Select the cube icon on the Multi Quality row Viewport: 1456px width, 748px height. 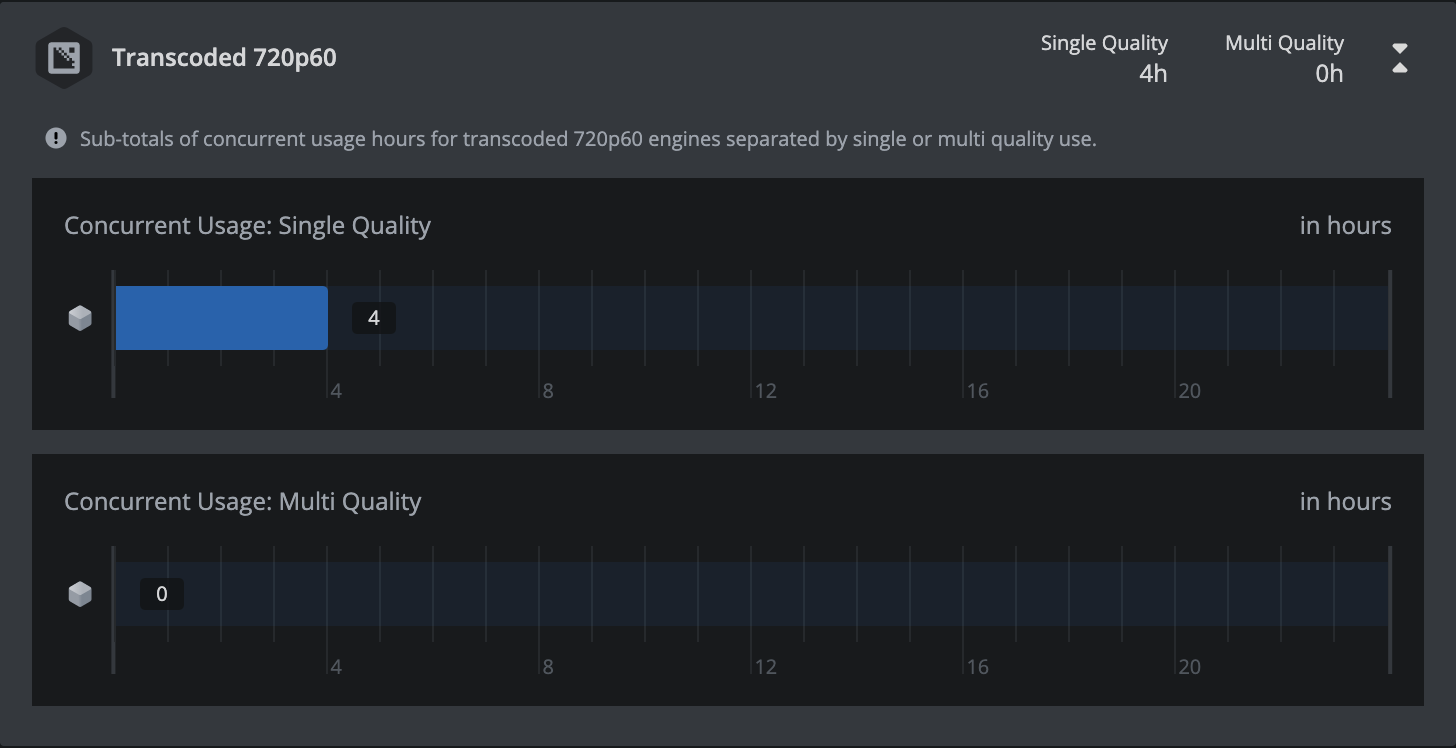click(79, 593)
